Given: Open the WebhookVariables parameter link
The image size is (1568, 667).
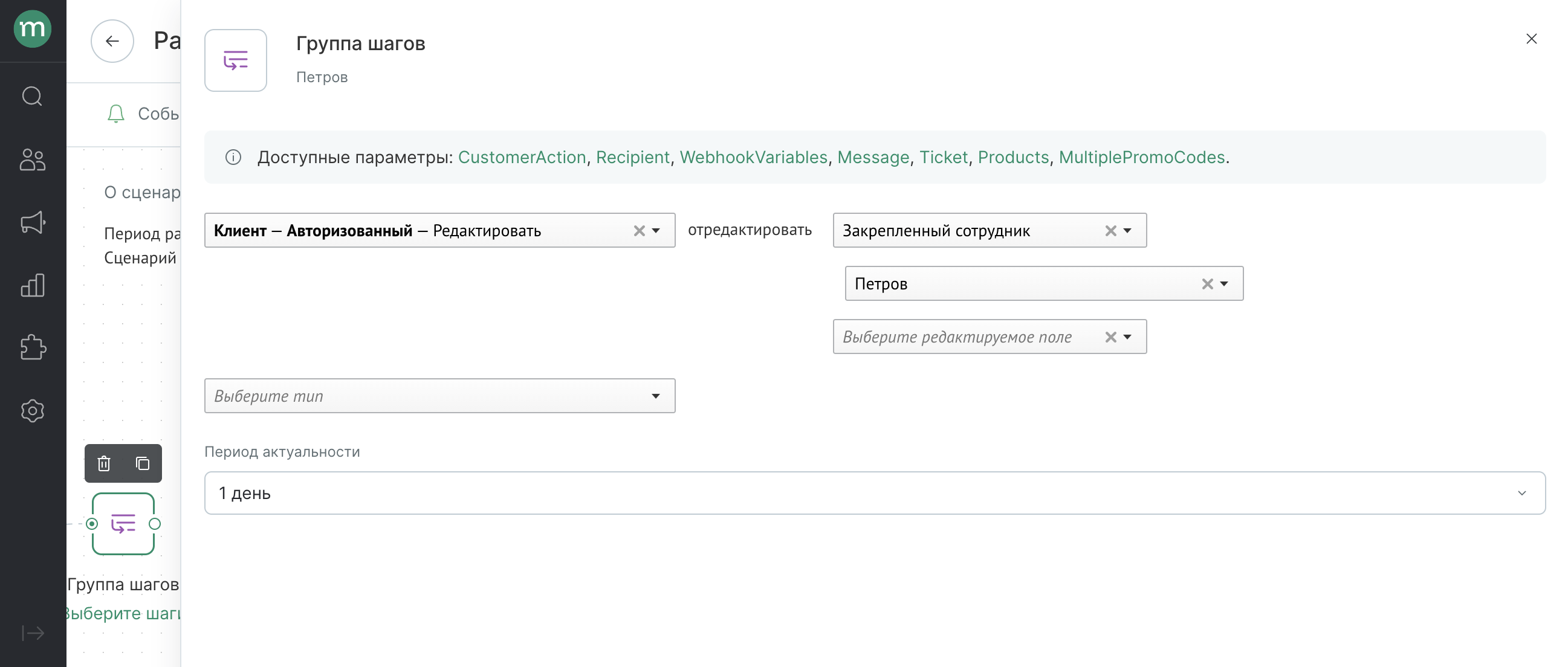Looking at the screenshot, I should point(753,158).
